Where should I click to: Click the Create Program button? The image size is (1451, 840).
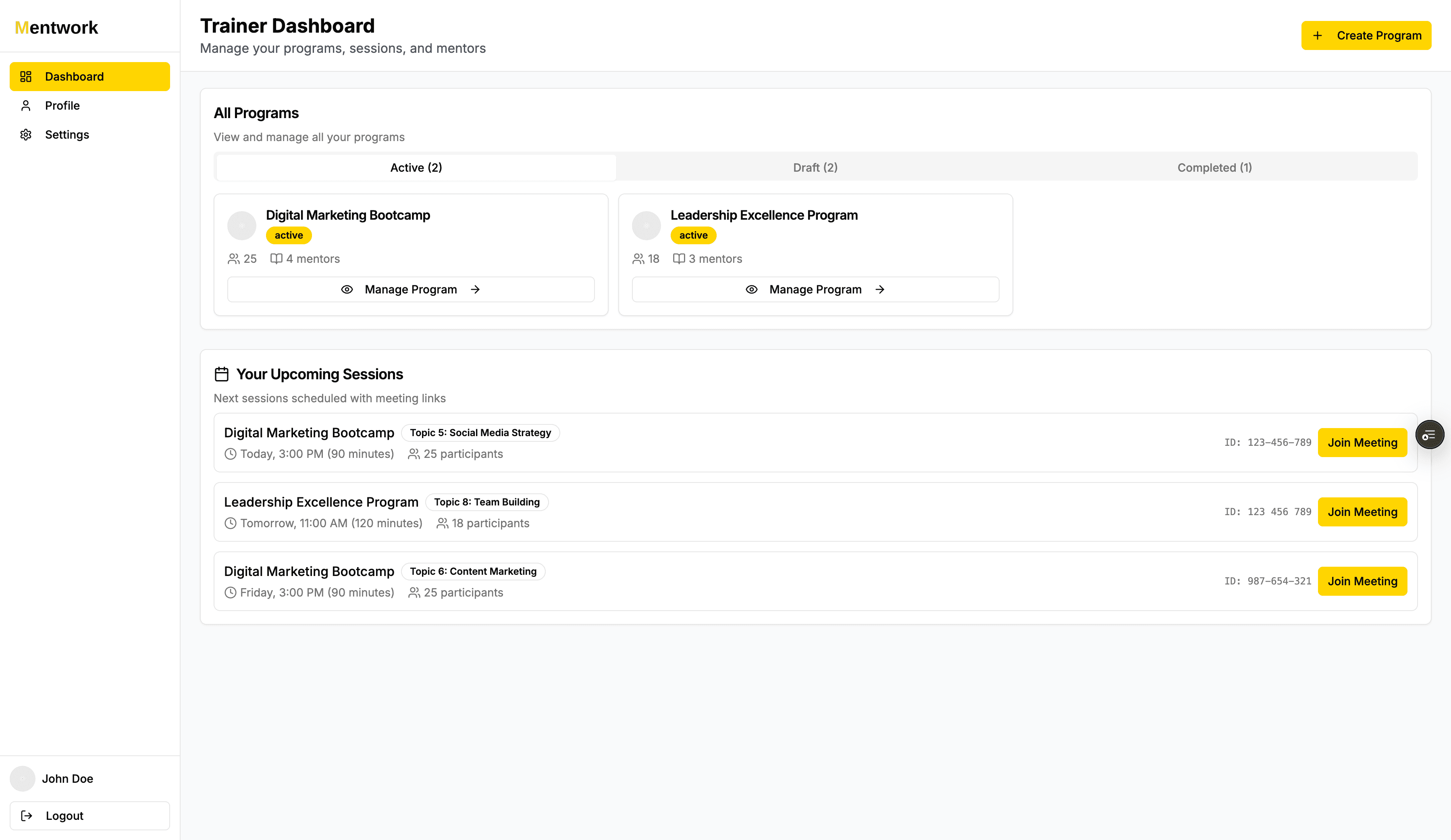tap(1366, 35)
